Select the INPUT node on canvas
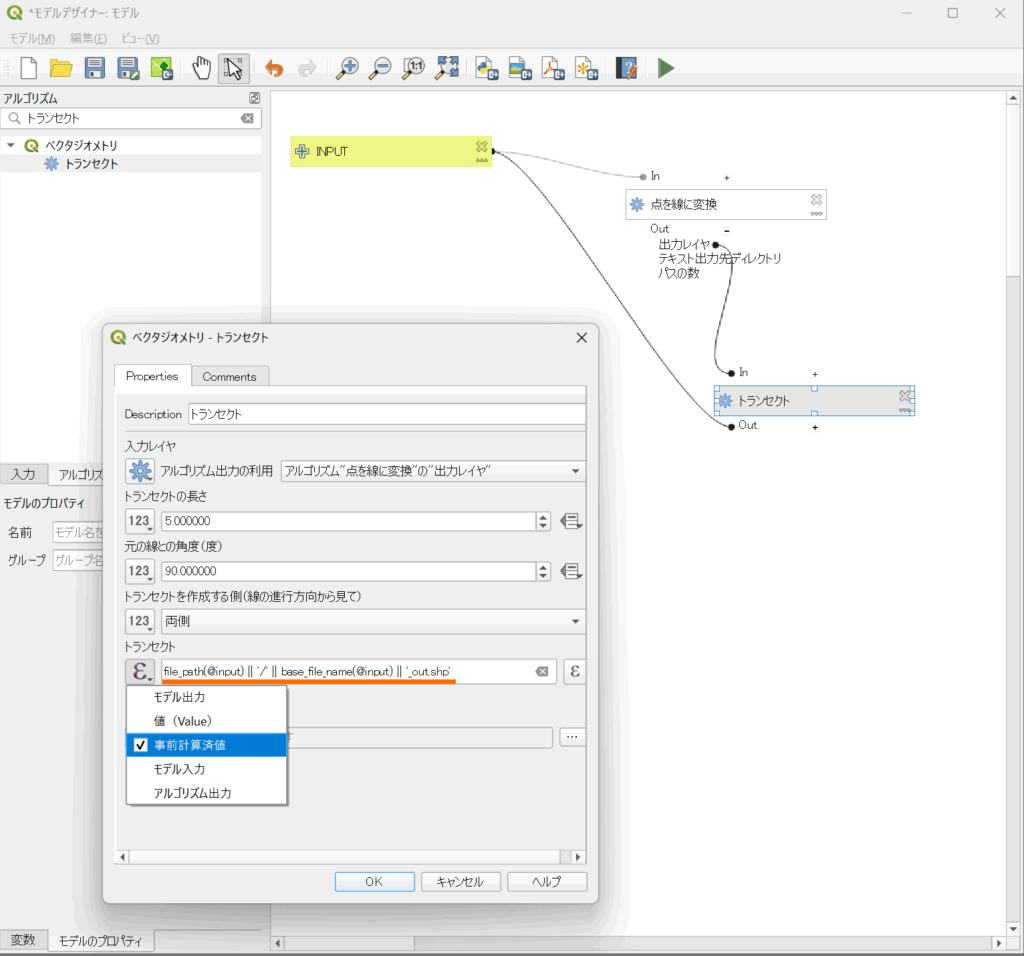 390,151
